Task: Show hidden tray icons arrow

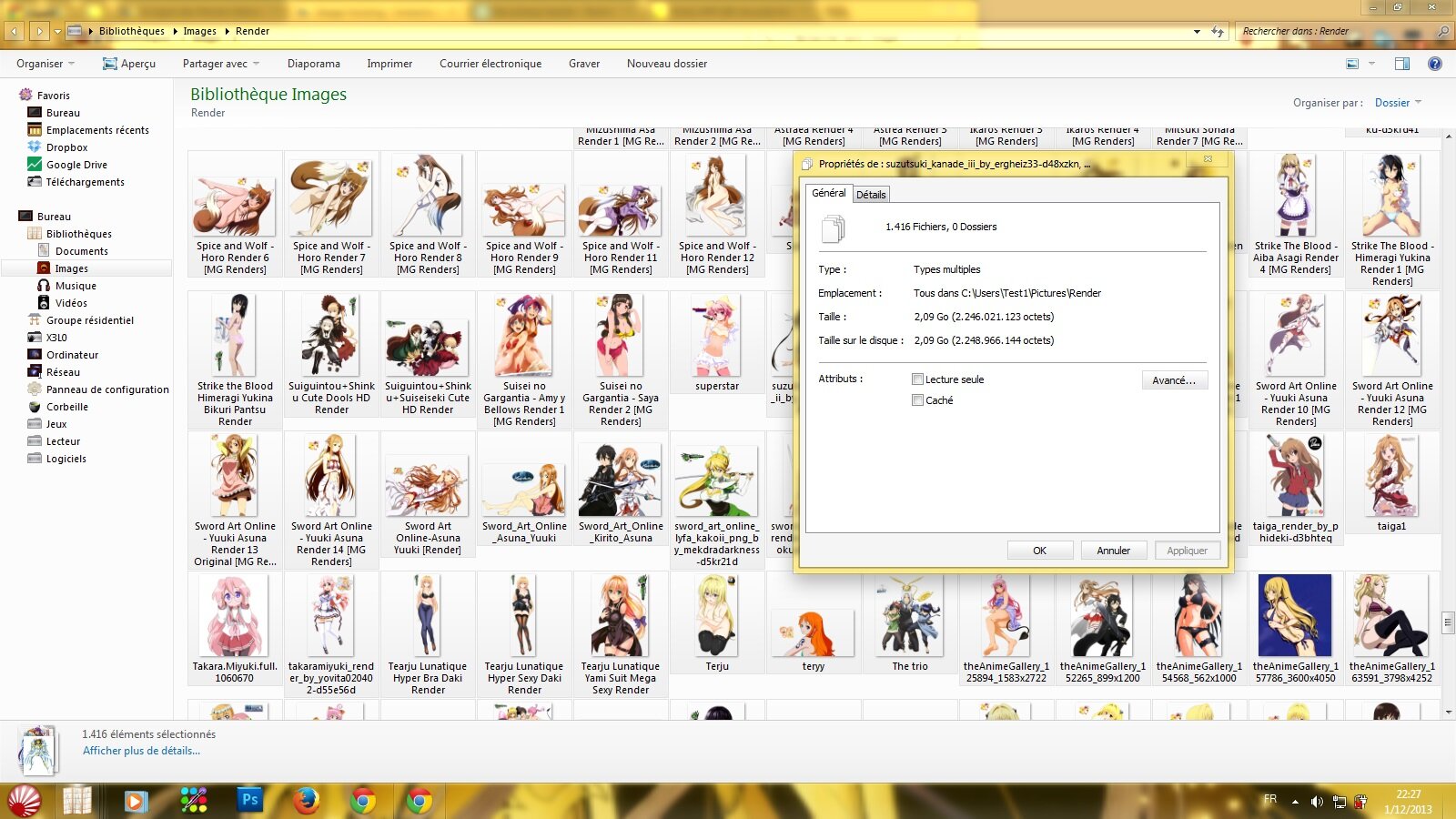Action: coord(1295,802)
